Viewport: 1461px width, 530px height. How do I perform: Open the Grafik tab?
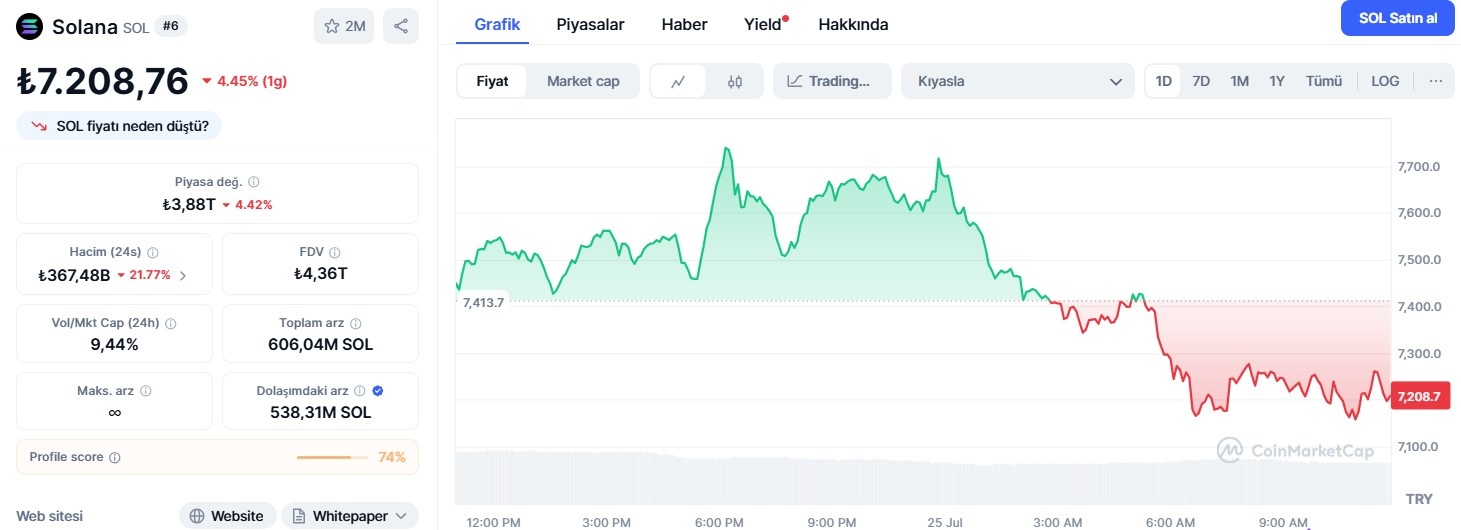(497, 24)
